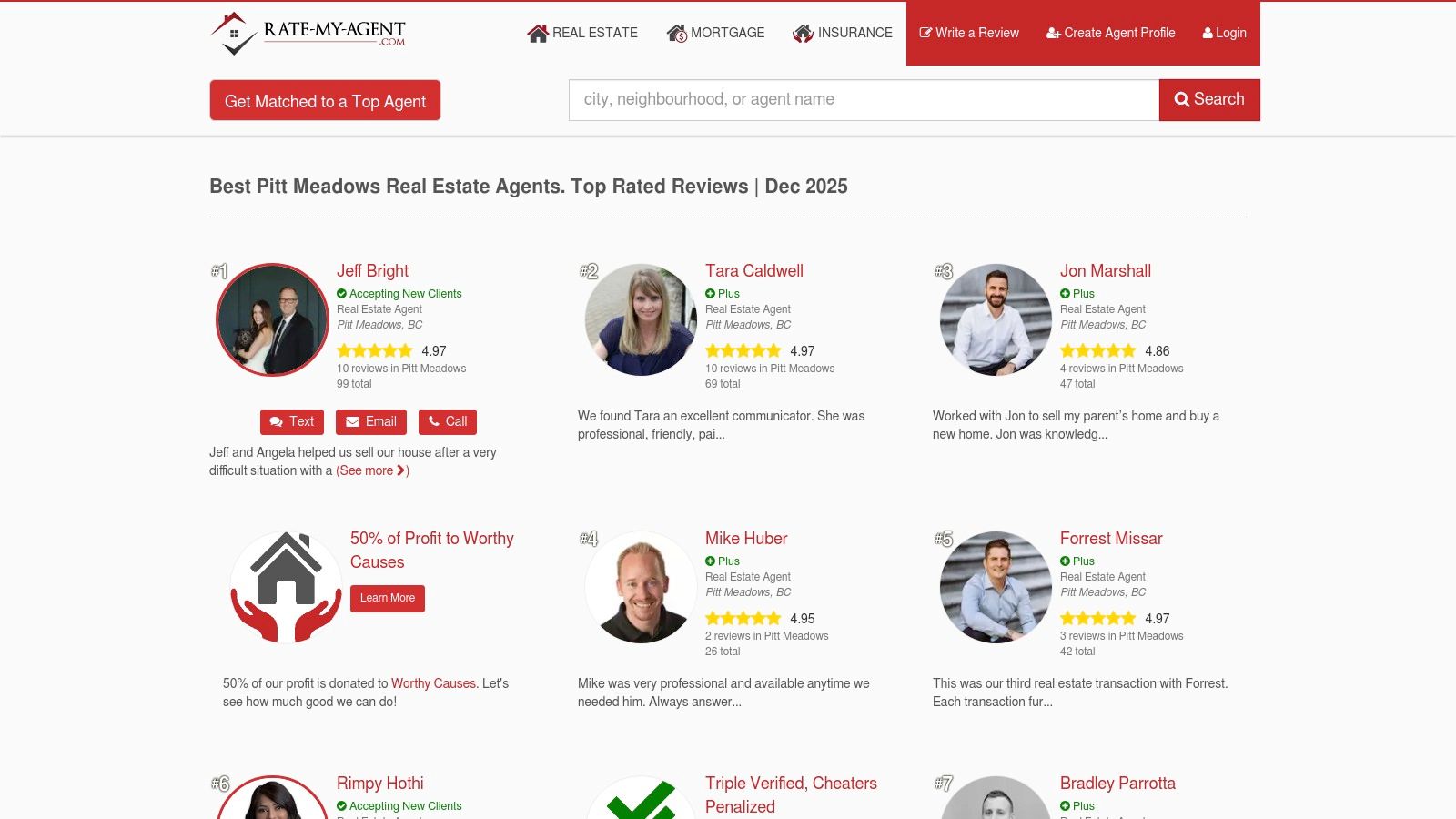Click the Insurance shield-house icon

(803, 33)
